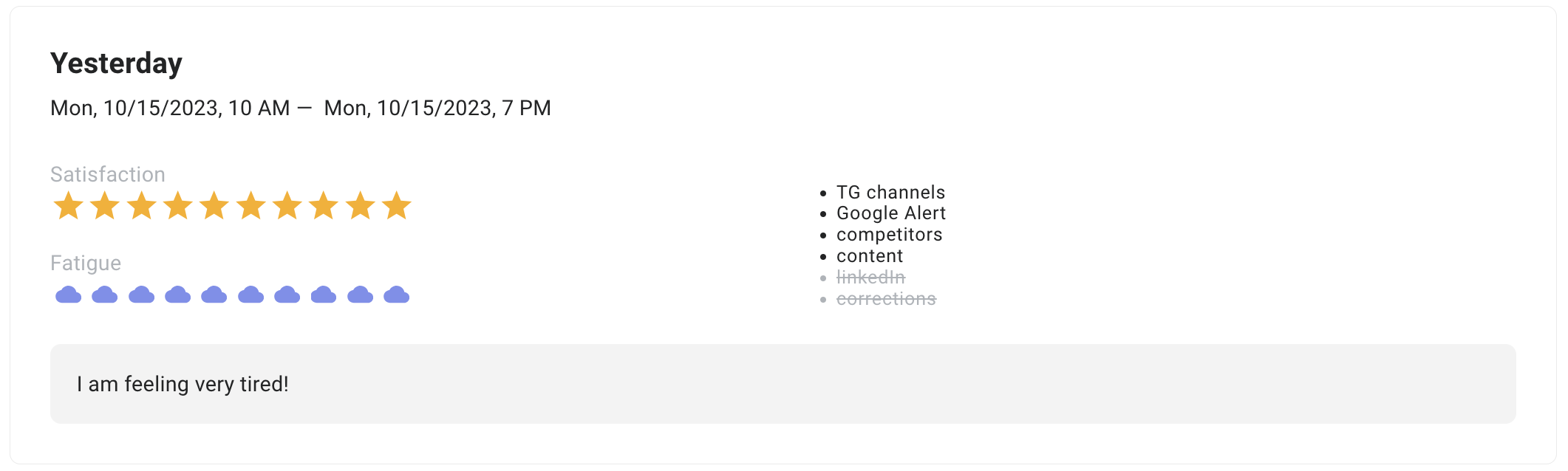Screen dimensions: 1568x471
Task: Click the first Satisfaction star
Action: [x=68, y=206]
